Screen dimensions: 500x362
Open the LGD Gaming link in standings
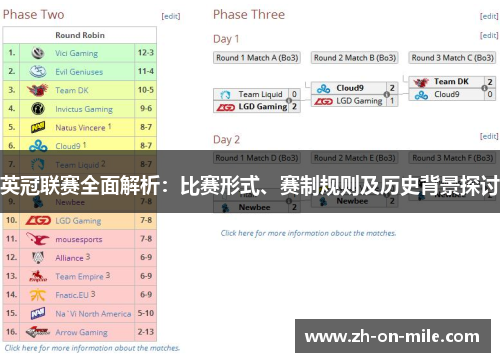[78, 221]
